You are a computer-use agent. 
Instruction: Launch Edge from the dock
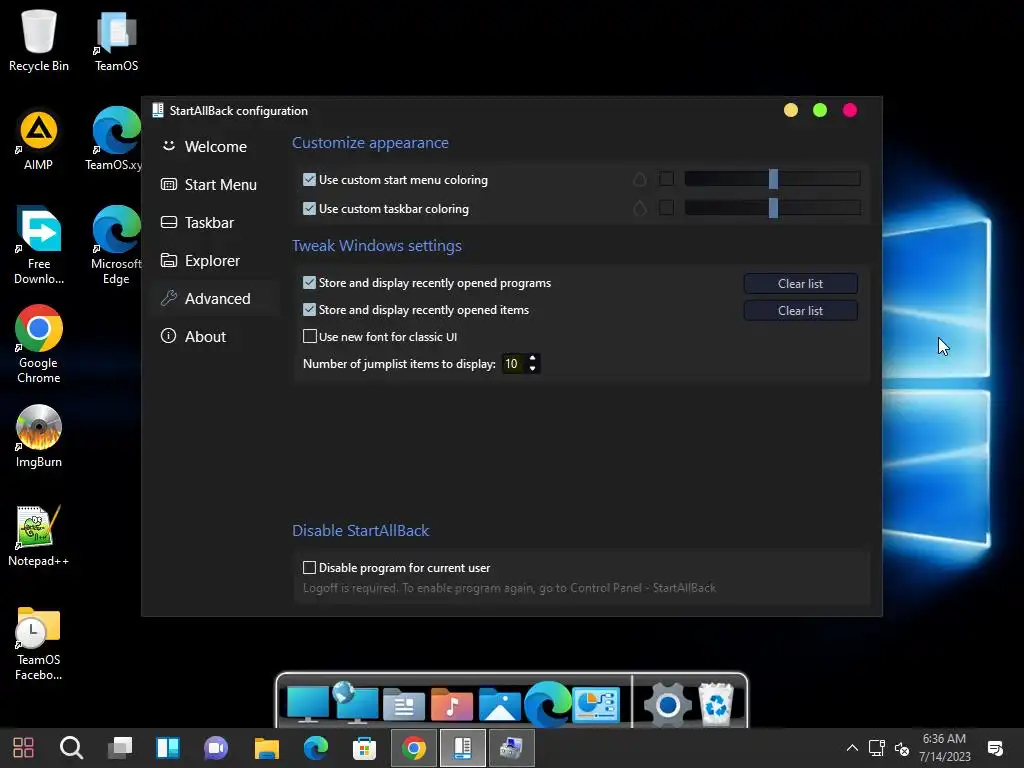[x=547, y=704]
